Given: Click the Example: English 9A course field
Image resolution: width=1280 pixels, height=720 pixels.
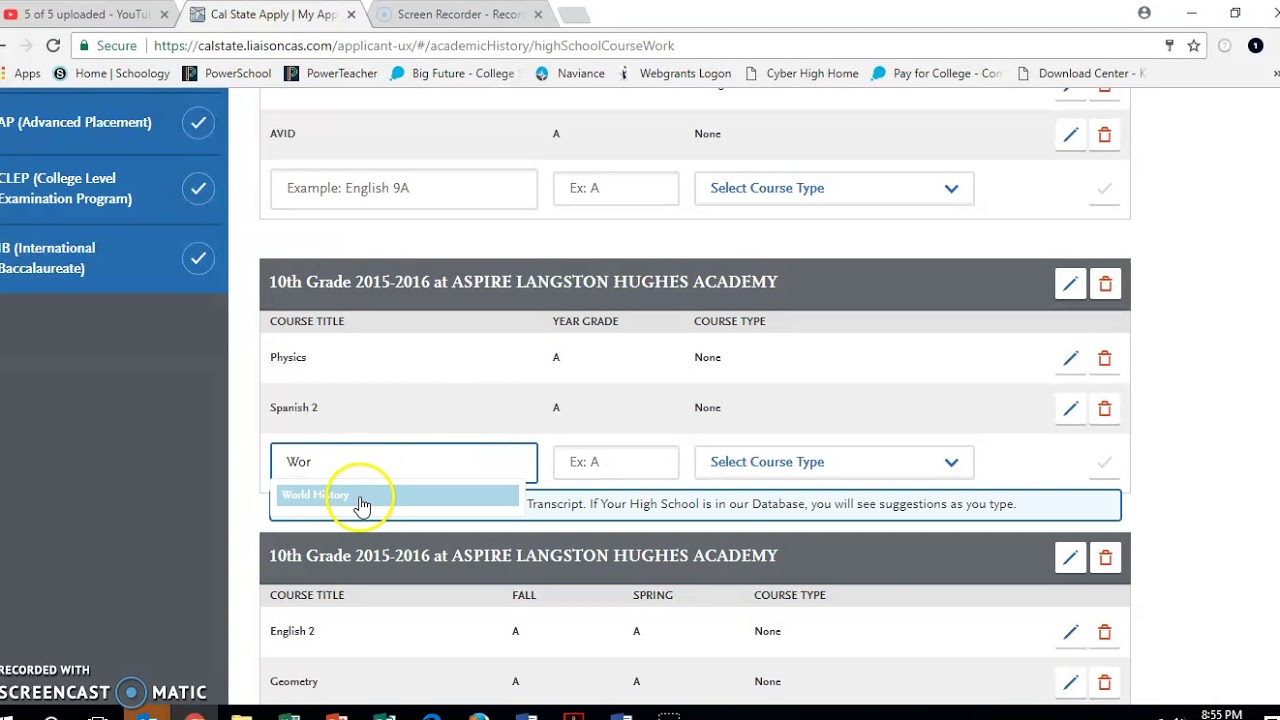Looking at the screenshot, I should coord(404,188).
